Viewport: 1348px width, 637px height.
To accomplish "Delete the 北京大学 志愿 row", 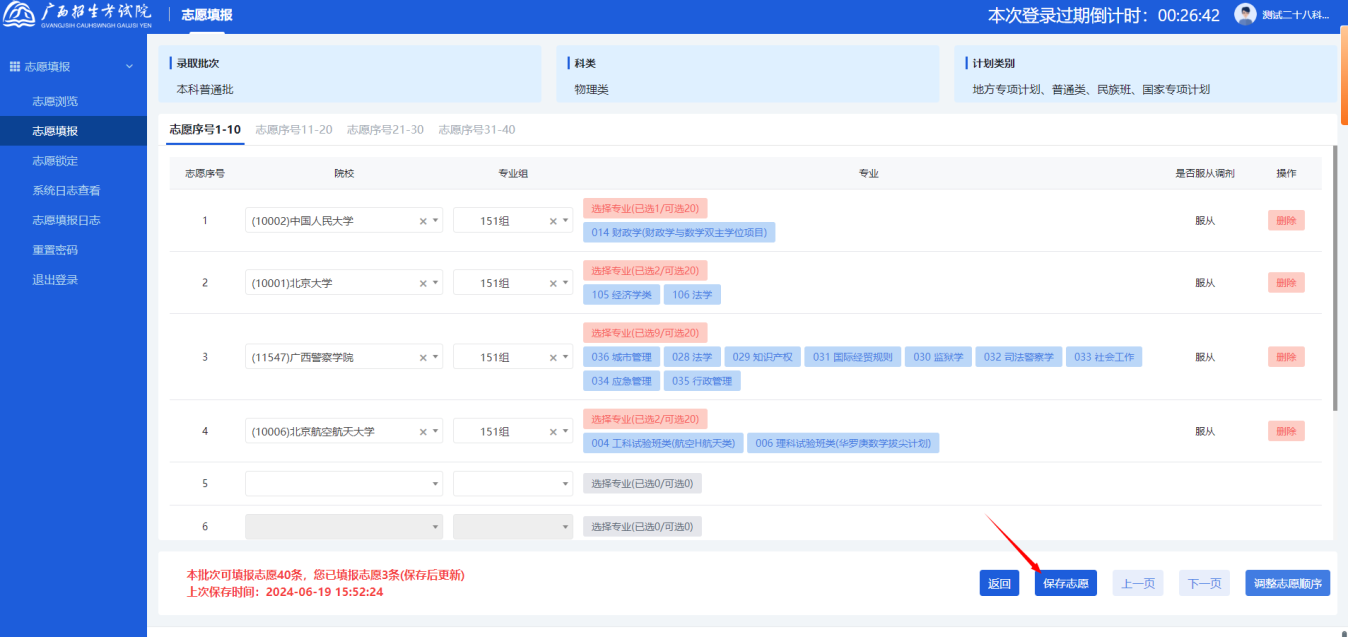I will [x=1286, y=283].
